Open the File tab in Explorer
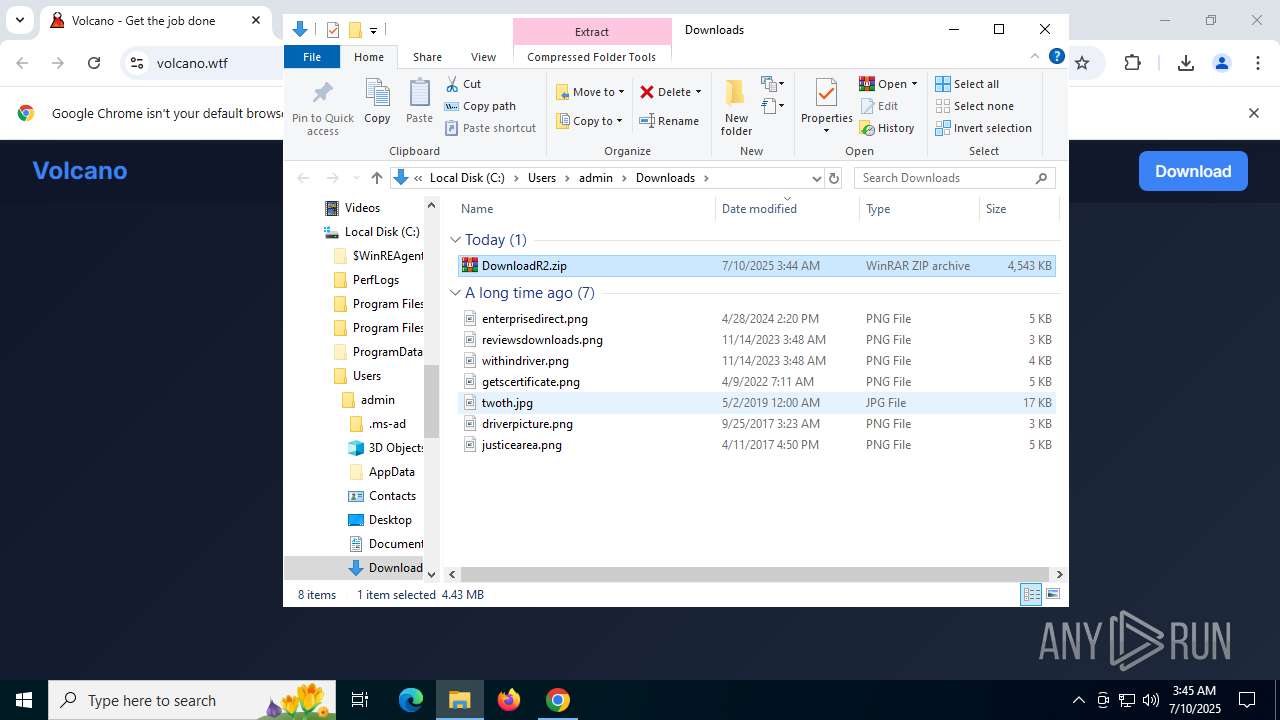This screenshot has height=720, width=1280. [312, 57]
